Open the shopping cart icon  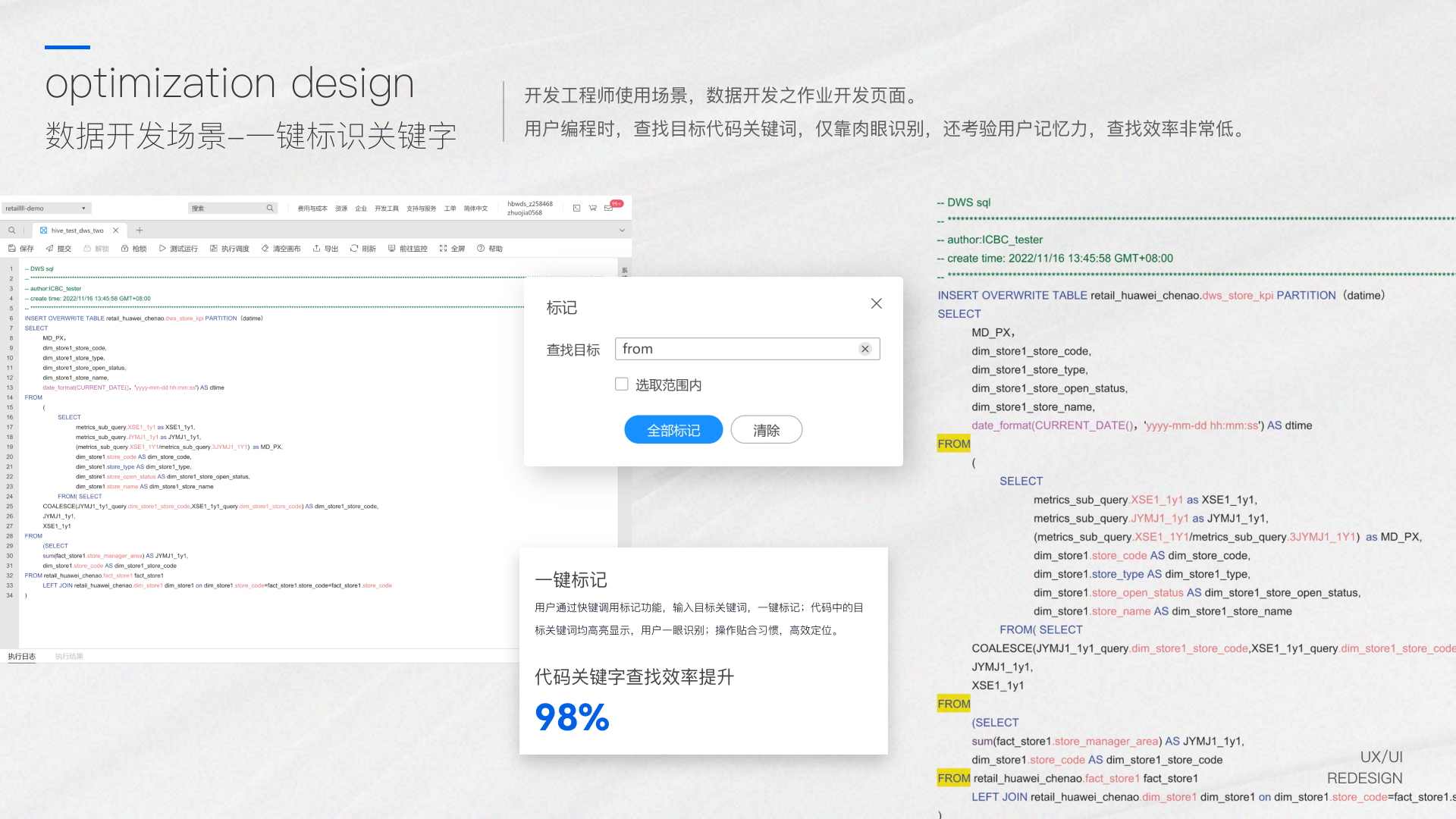click(593, 208)
